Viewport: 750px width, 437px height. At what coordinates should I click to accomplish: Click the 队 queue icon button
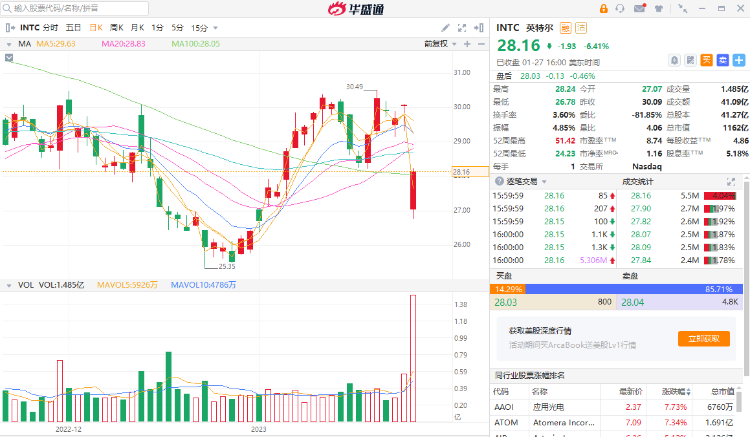click(x=690, y=60)
